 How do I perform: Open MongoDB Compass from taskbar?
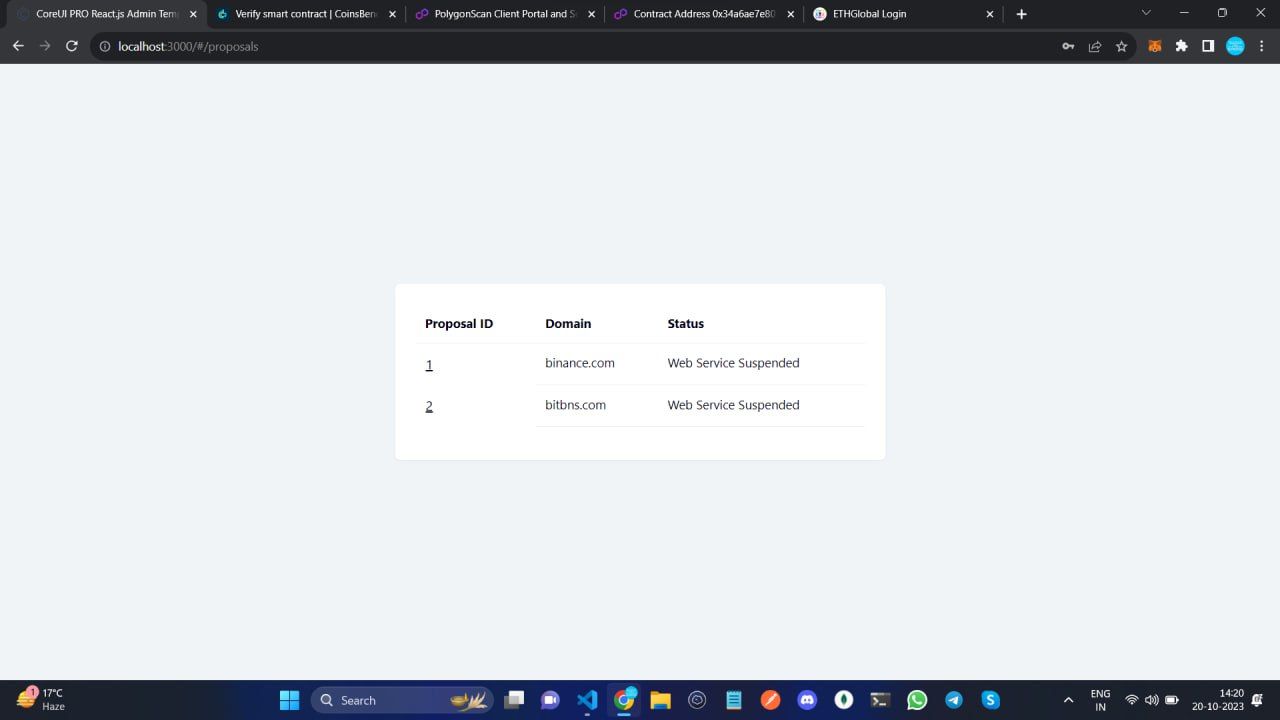point(844,700)
